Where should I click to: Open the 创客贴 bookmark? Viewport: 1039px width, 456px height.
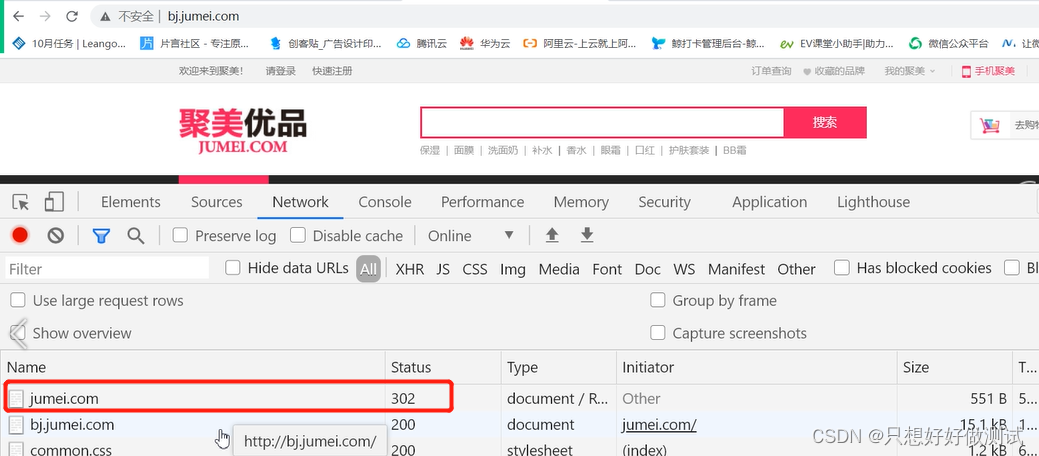[x=325, y=44]
